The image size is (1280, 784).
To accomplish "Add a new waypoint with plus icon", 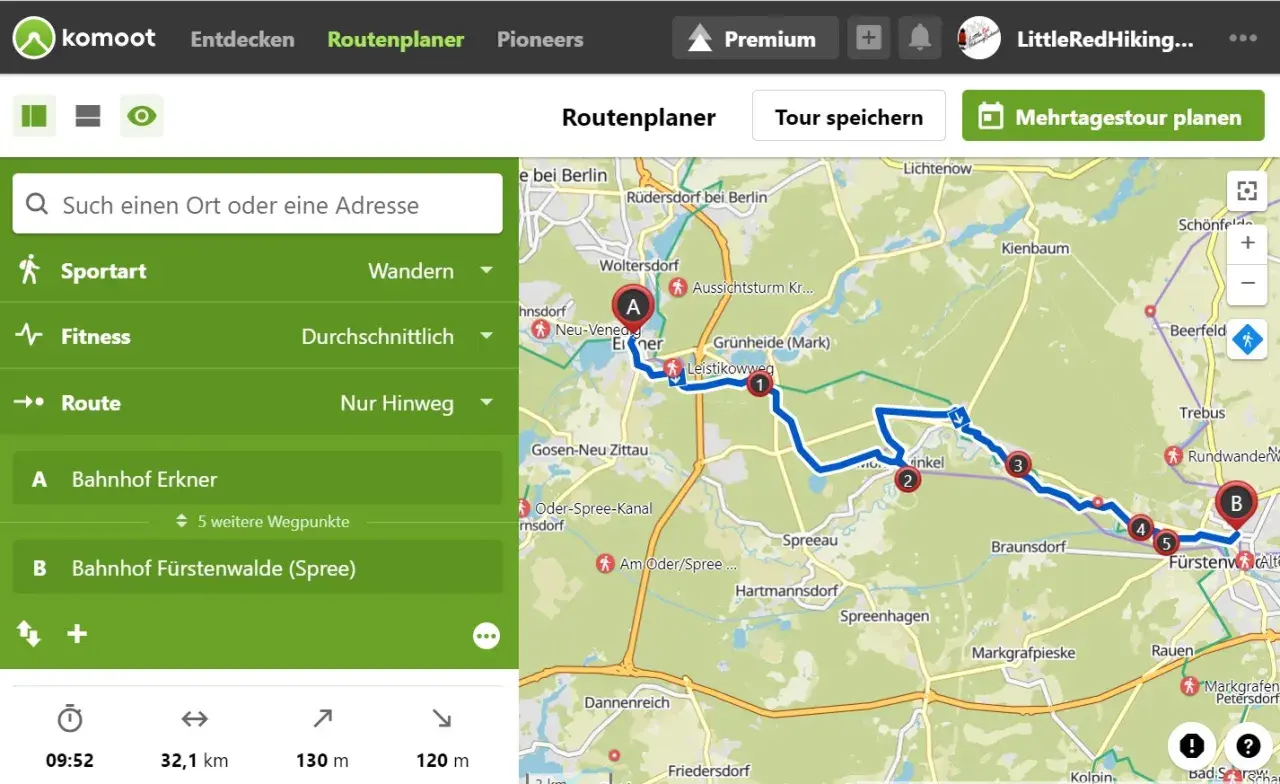I will click(x=77, y=634).
